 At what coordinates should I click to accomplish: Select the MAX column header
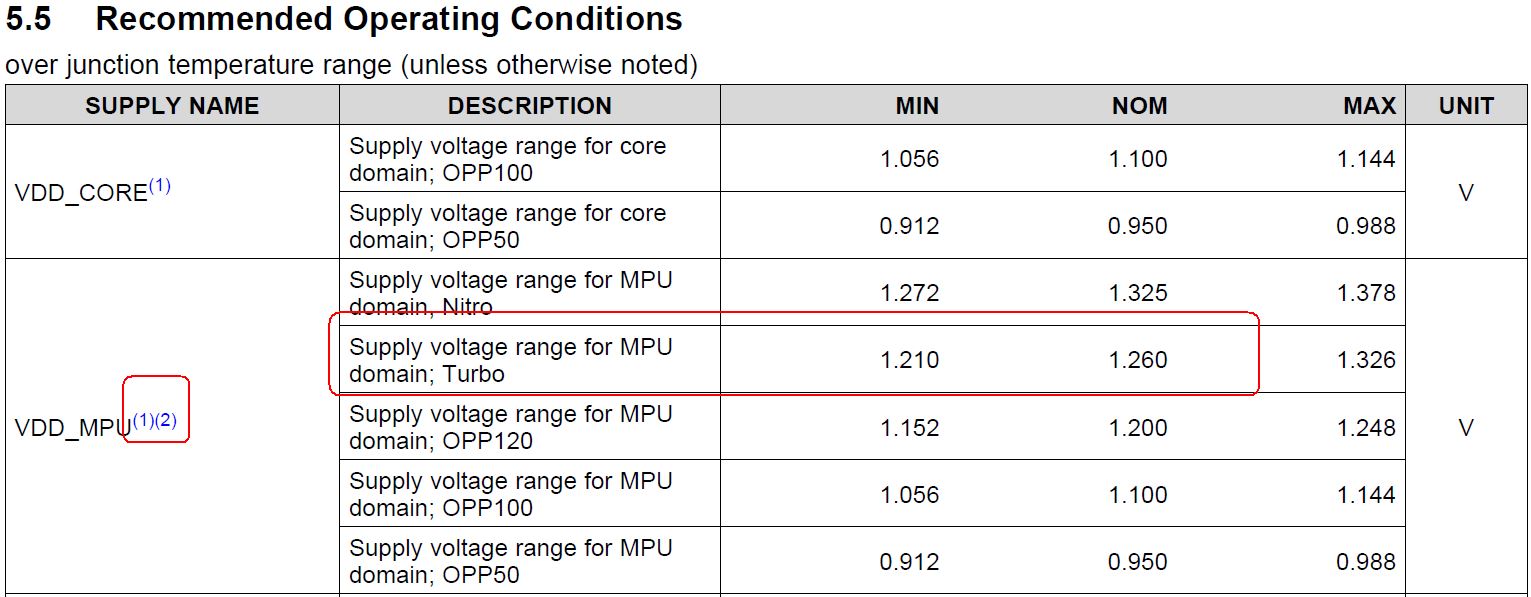click(1369, 106)
